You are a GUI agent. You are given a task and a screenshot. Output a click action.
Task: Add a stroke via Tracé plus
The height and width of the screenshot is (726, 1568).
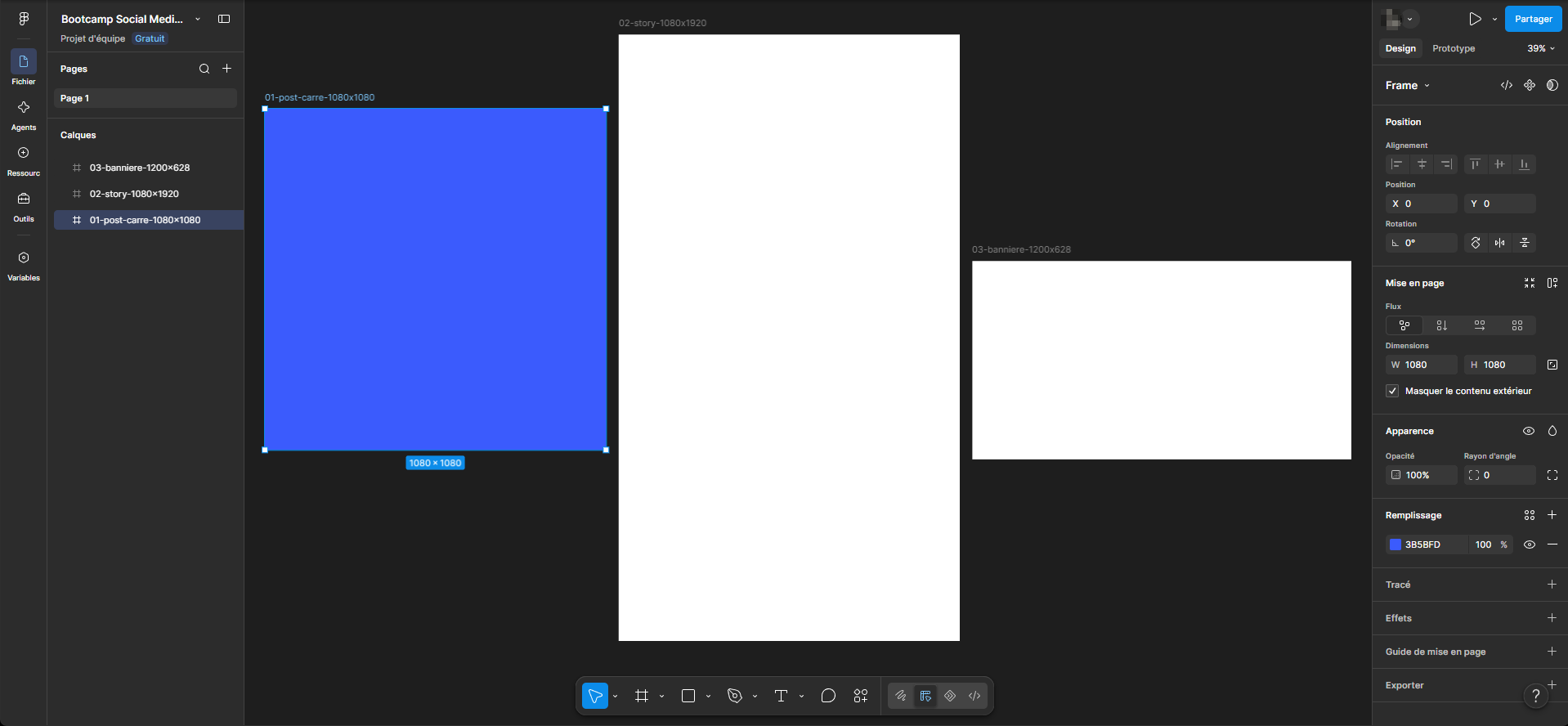(x=1552, y=585)
